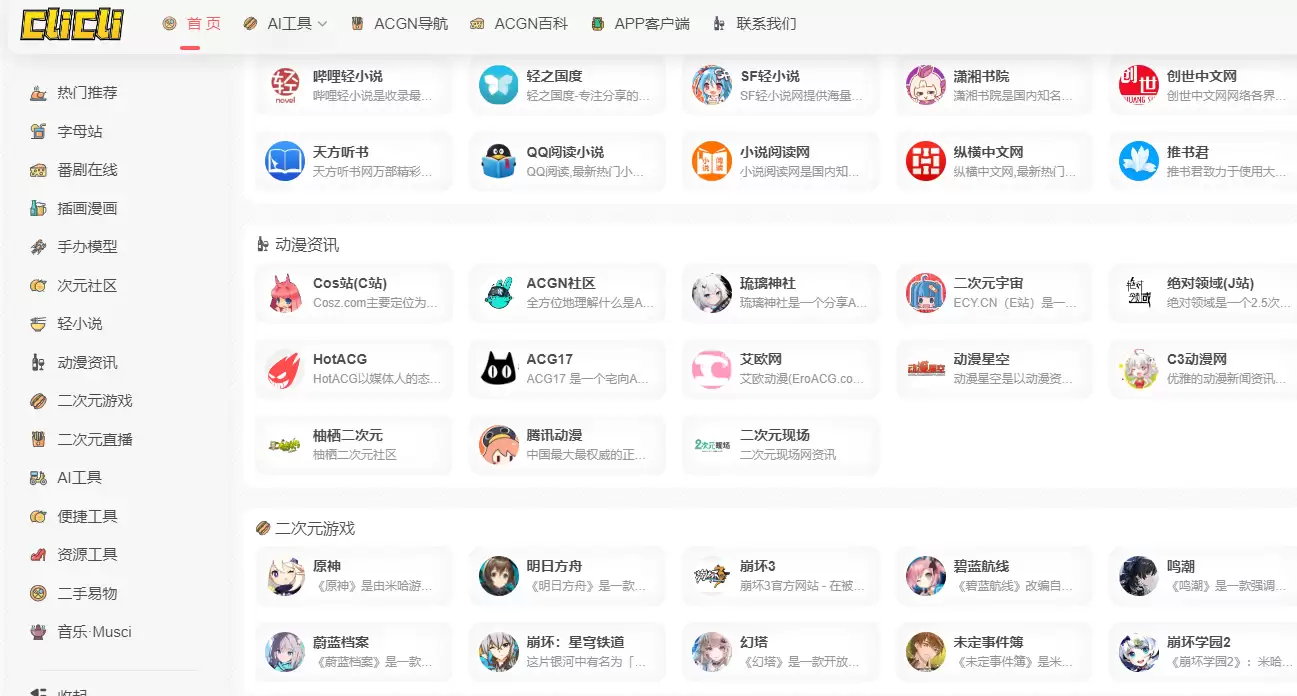Image resolution: width=1297 pixels, height=696 pixels.
Task: Open the 腾讯动漫 icon
Action: point(498,445)
